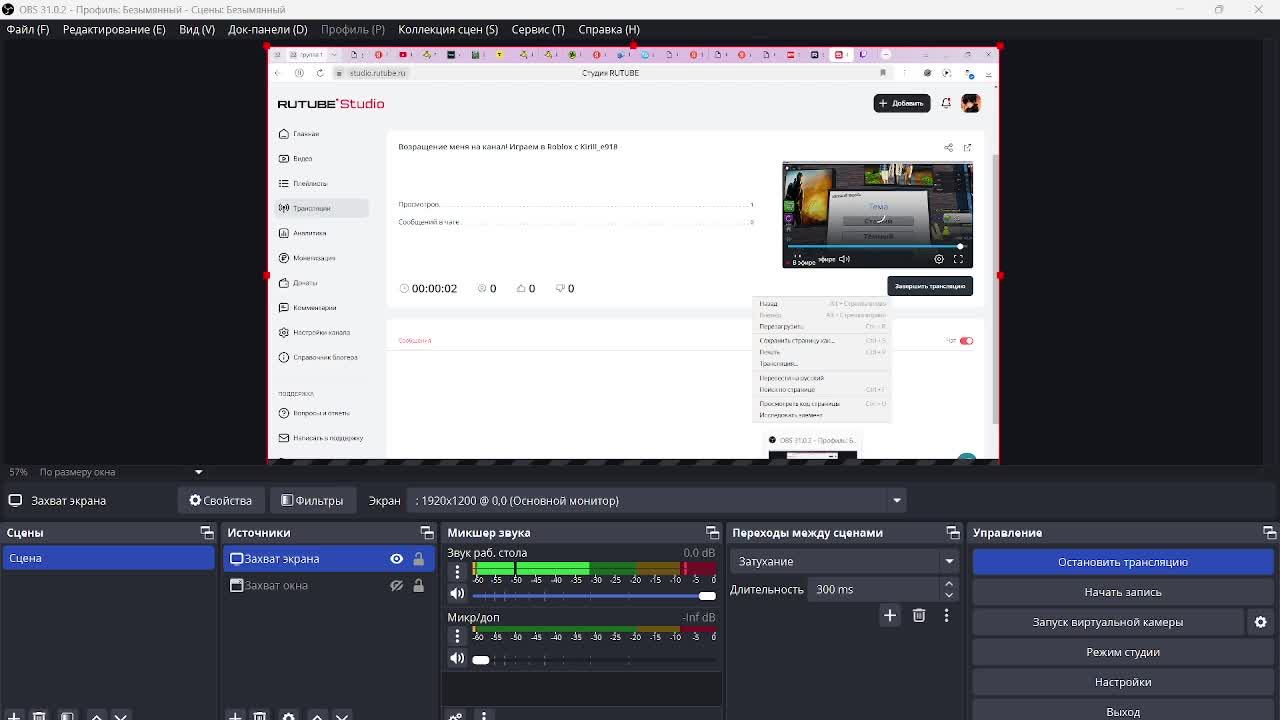The image size is (1280, 720).
Task: Remove the selected scene with the trash icon
Action: (39, 716)
